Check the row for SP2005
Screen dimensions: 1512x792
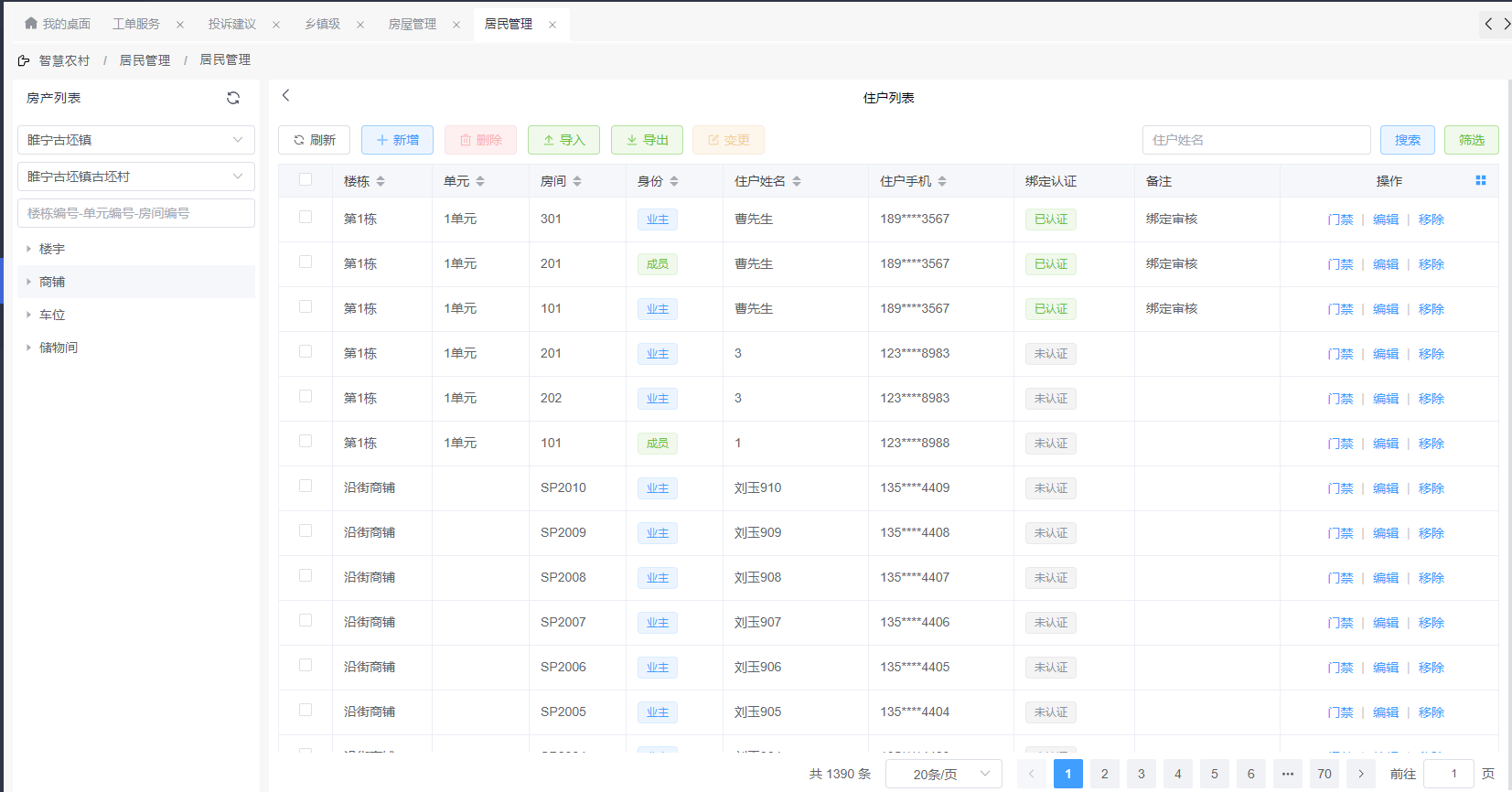coord(306,711)
